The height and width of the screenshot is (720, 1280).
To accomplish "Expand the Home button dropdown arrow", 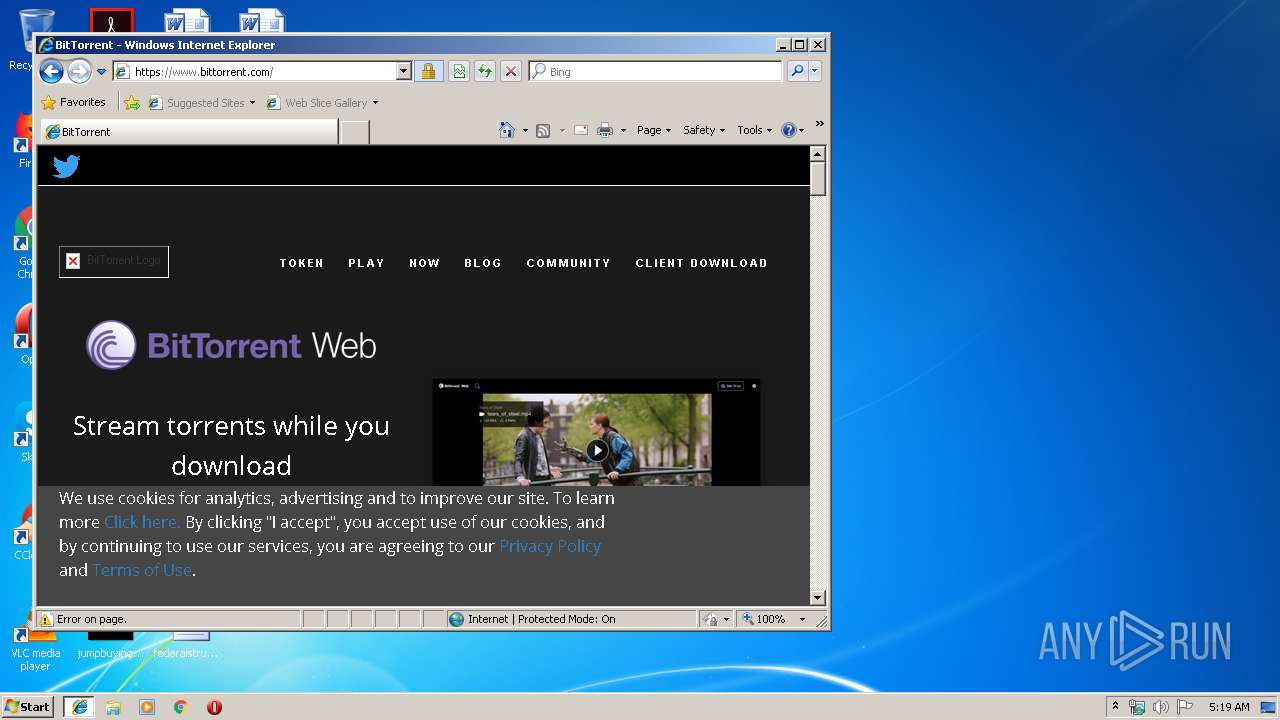I will tap(525, 131).
